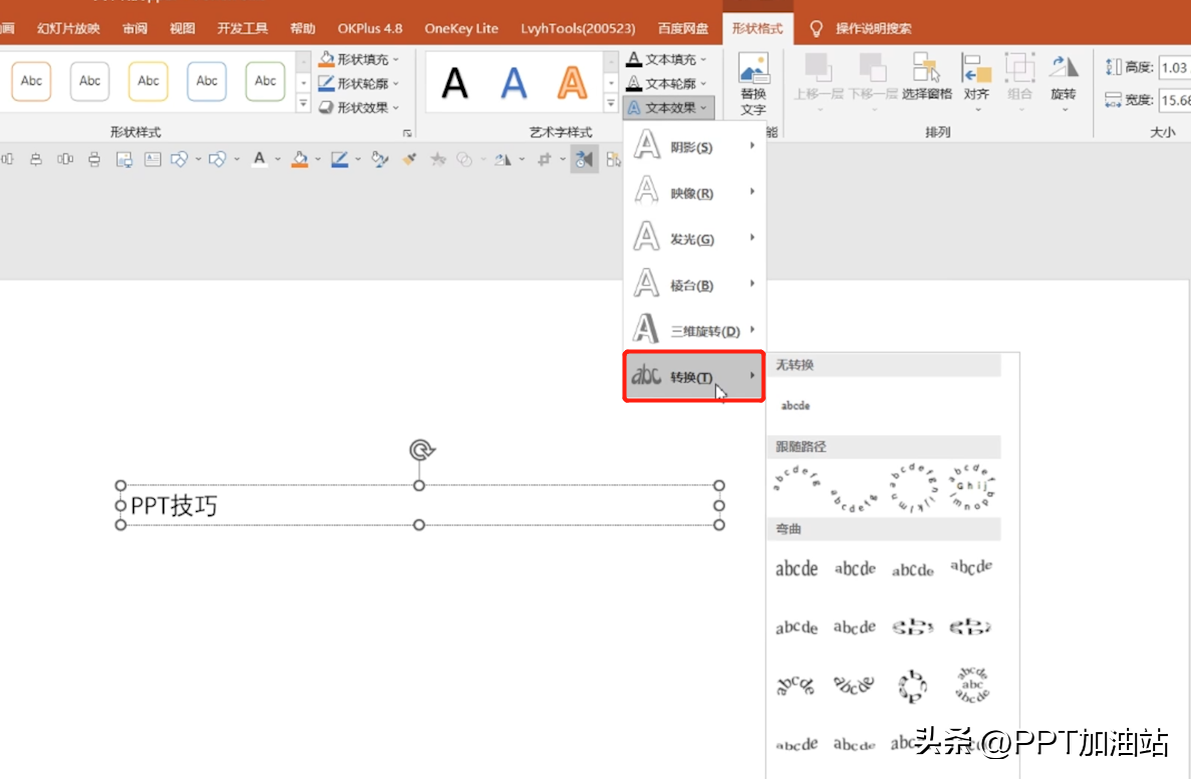Screen dimensions: 1191x779
Task: Open the 帮助 help tab
Action: pos(302,28)
